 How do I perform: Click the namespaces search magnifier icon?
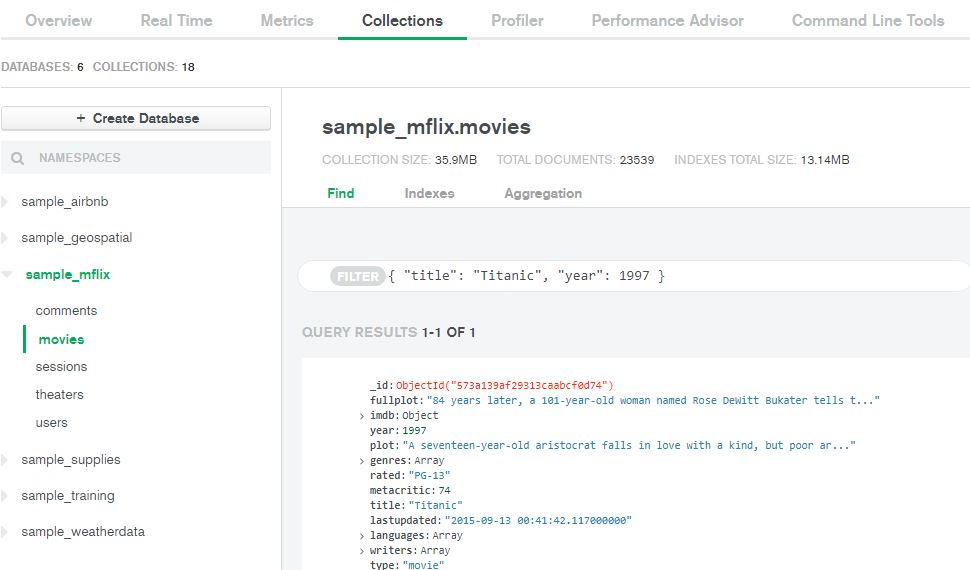coord(17,158)
